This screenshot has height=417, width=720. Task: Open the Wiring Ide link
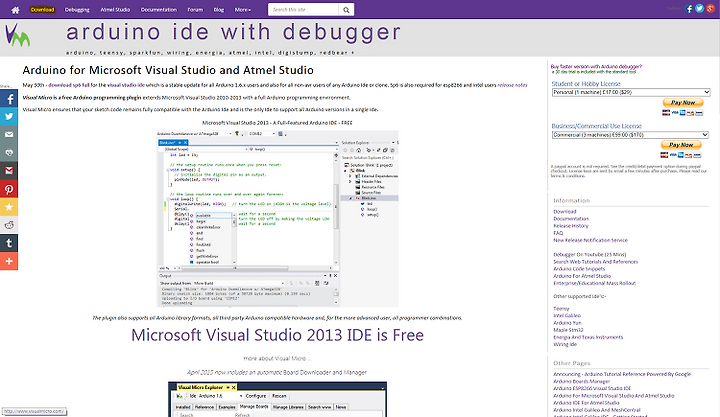[x=565, y=344]
